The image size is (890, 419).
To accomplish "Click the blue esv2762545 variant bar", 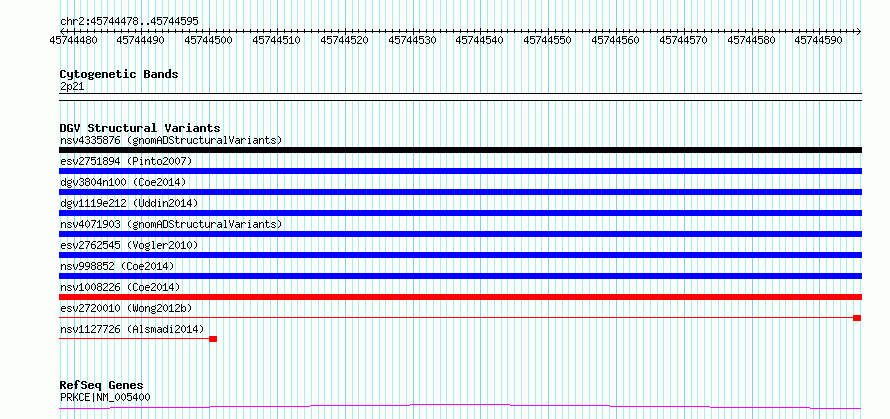I will click(460, 255).
